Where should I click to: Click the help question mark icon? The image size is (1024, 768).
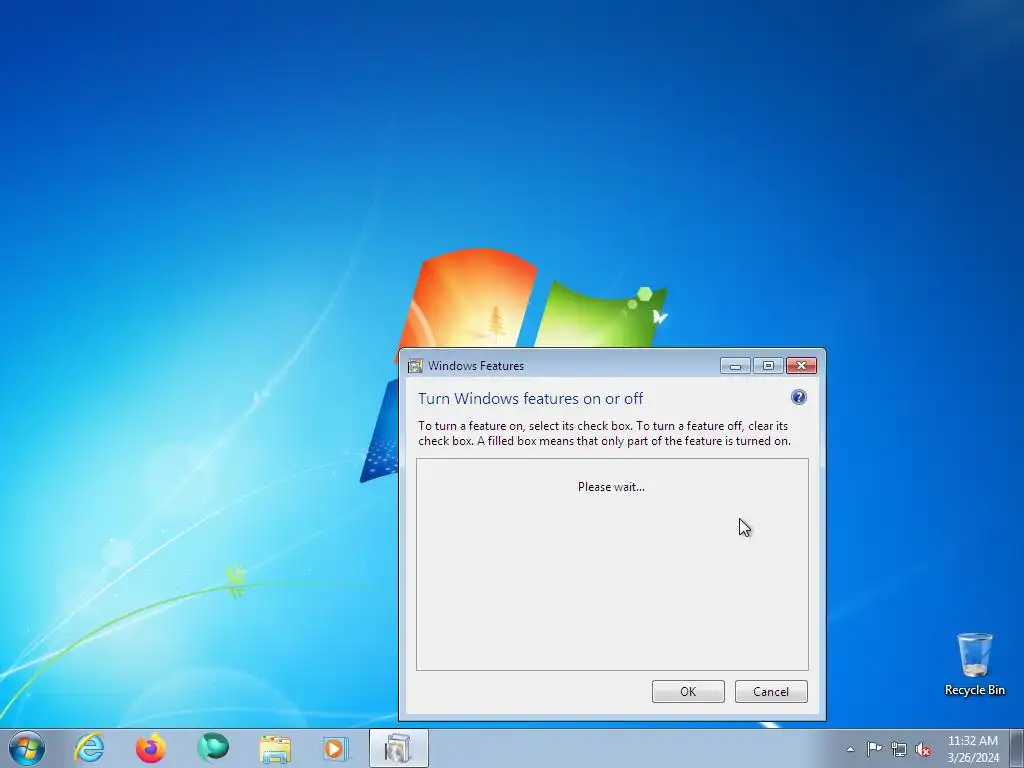798,397
